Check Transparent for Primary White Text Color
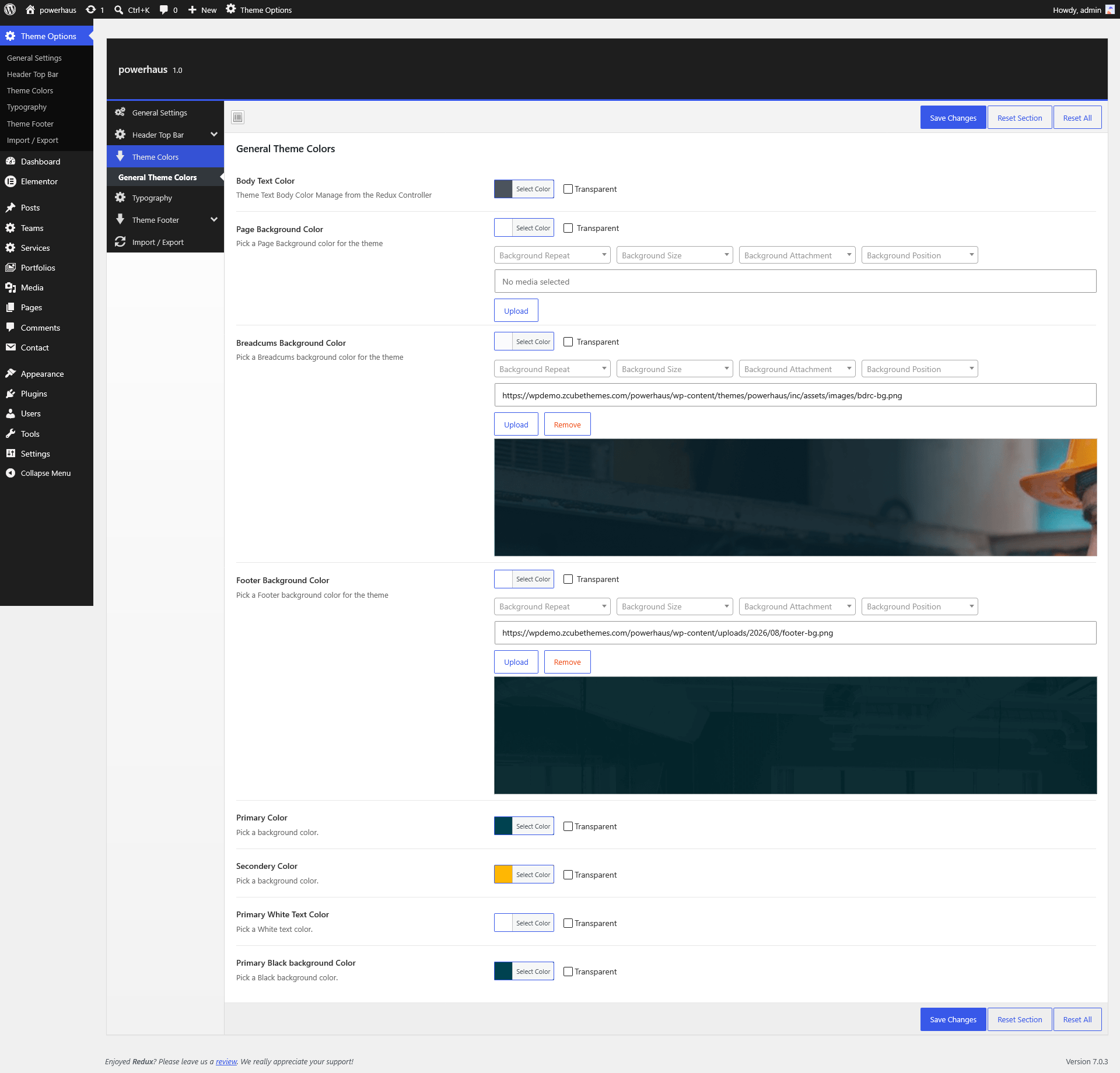This screenshot has height=1073, width=1120. [x=568, y=923]
